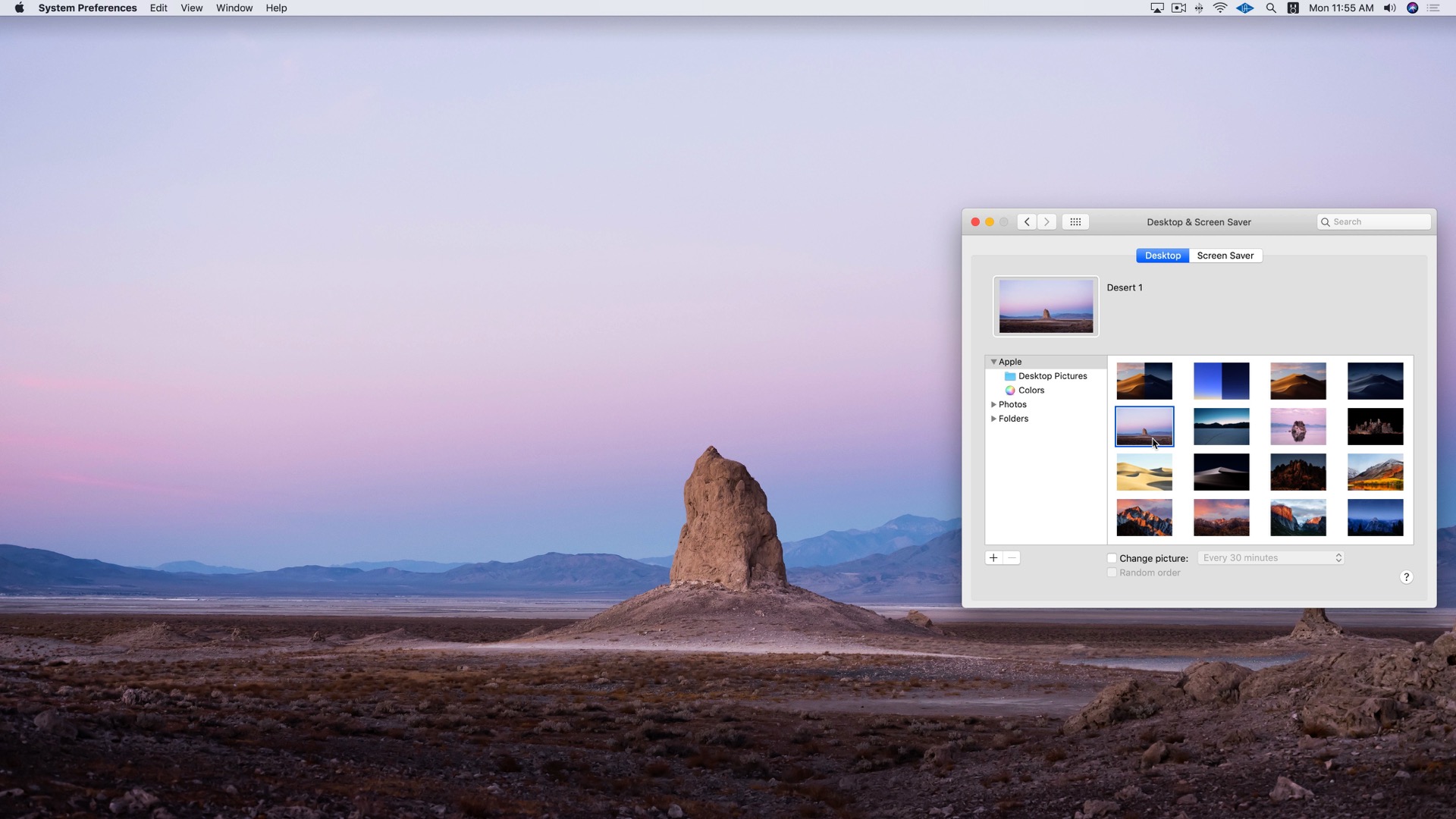Expand the Folders section

point(993,419)
